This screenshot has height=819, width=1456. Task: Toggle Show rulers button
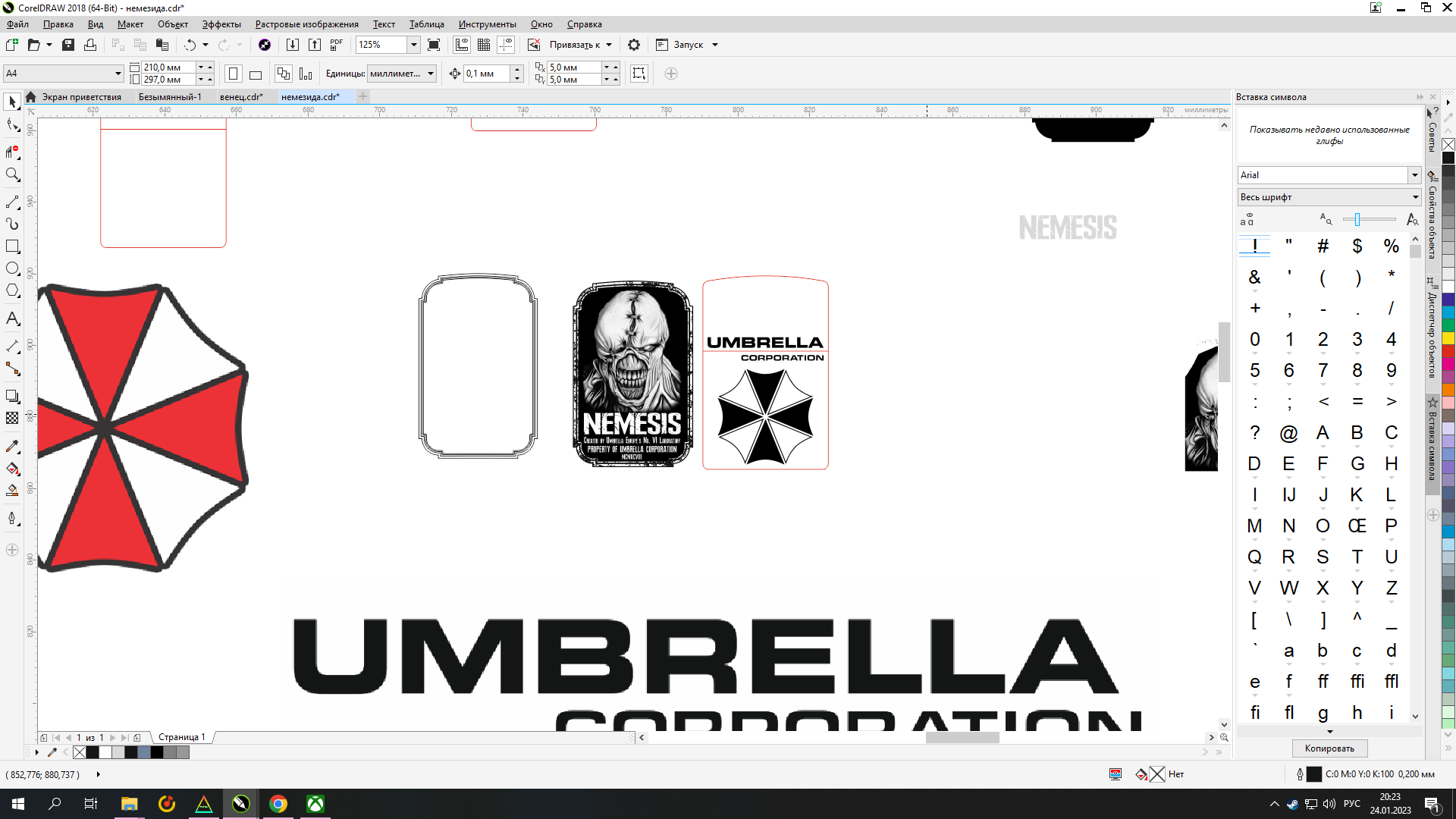click(x=462, y=45)
